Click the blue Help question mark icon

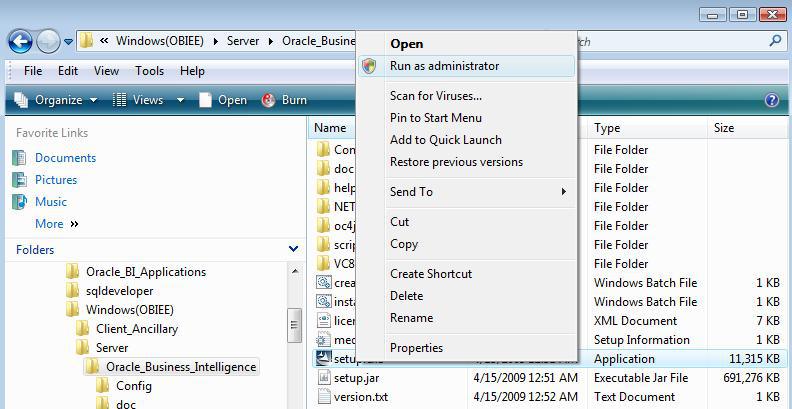[771, 100]
